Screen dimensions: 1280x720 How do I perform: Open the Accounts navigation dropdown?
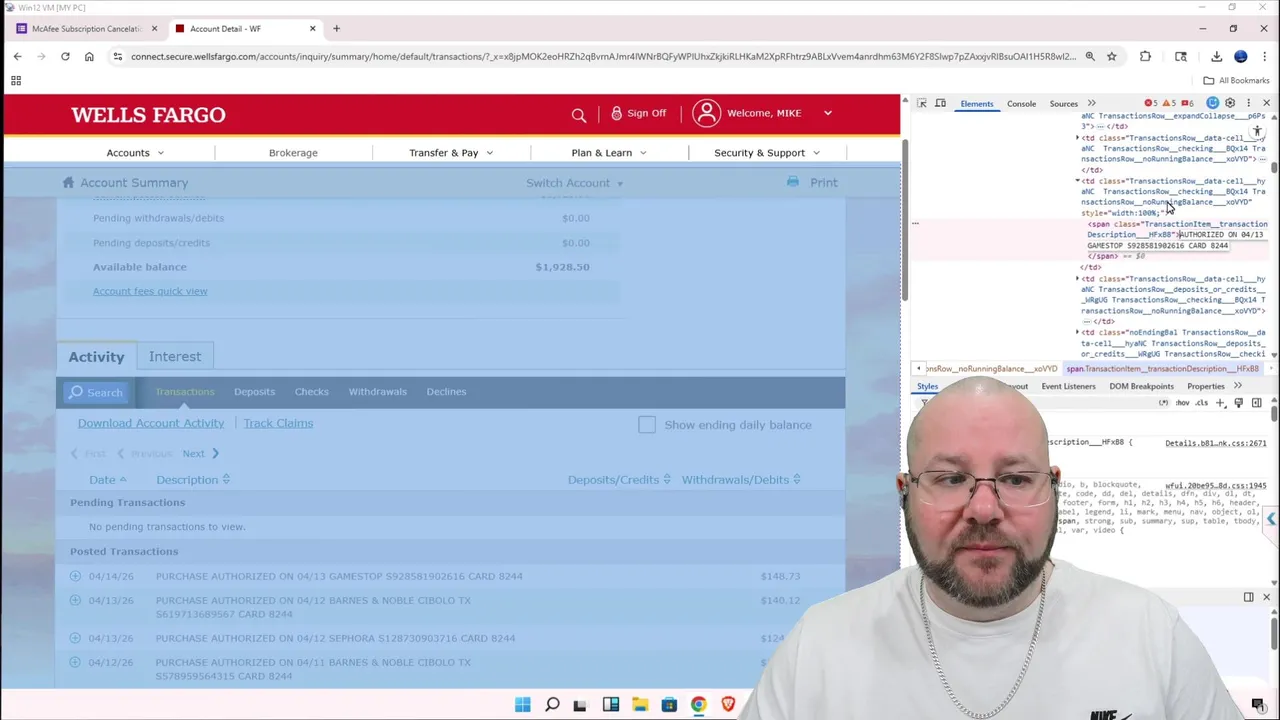(135, 153)
